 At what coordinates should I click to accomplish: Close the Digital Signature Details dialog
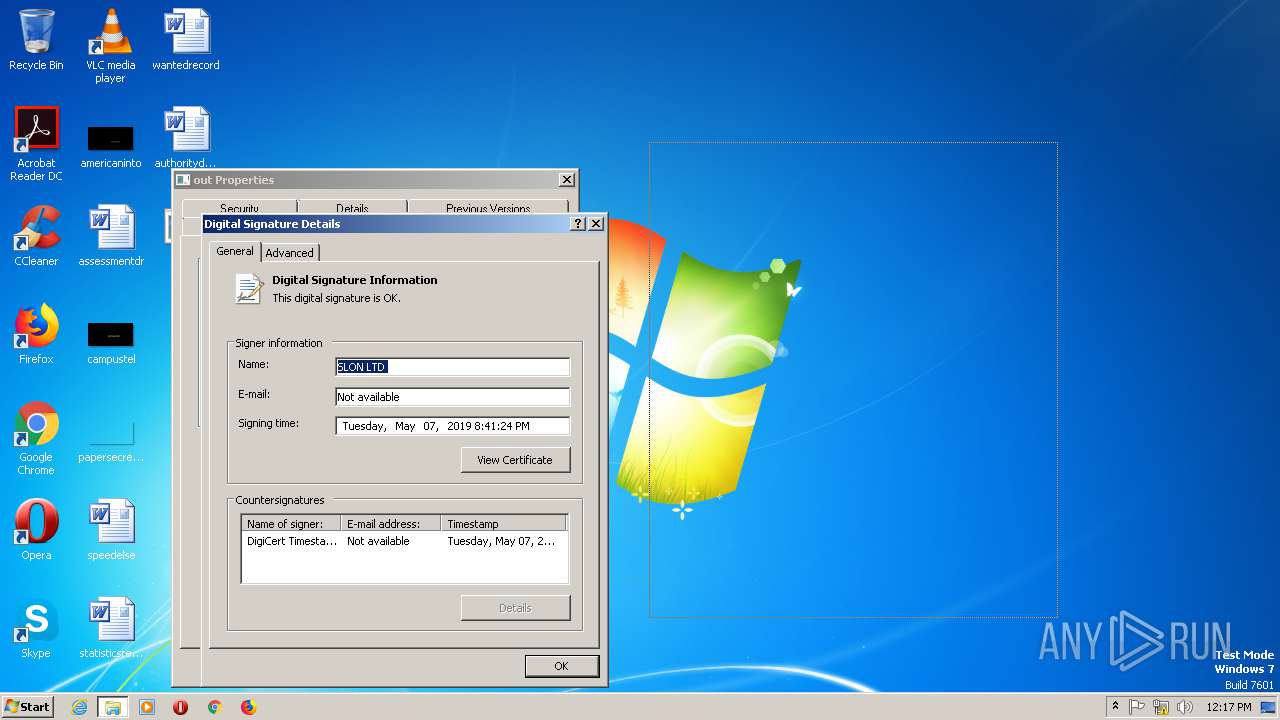coord(596,224)
